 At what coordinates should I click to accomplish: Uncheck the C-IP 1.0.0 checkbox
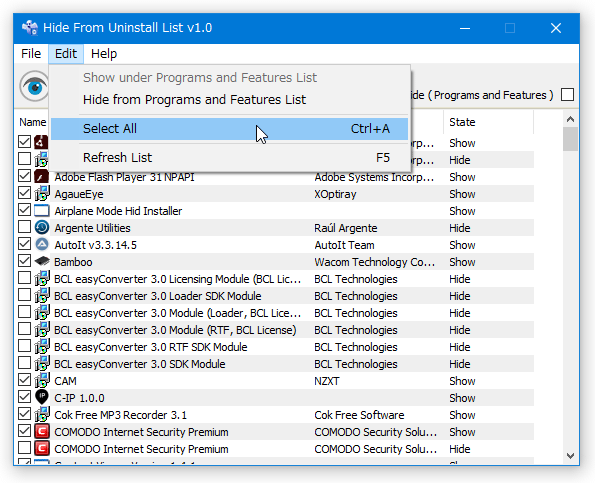[x=24, y=397]
